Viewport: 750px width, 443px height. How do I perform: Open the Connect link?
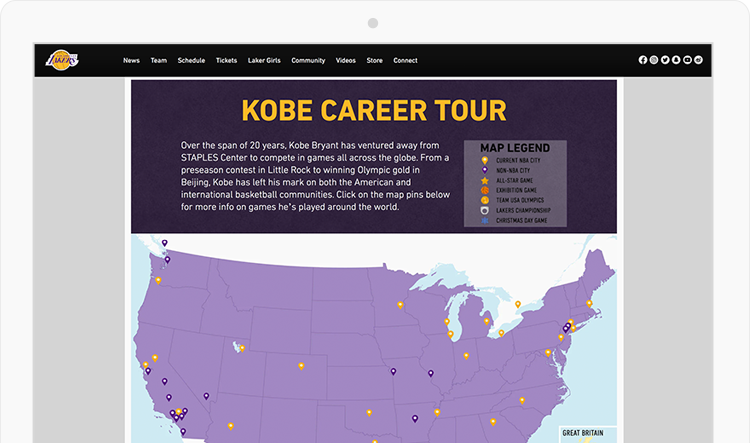click(x=405, y=60)
